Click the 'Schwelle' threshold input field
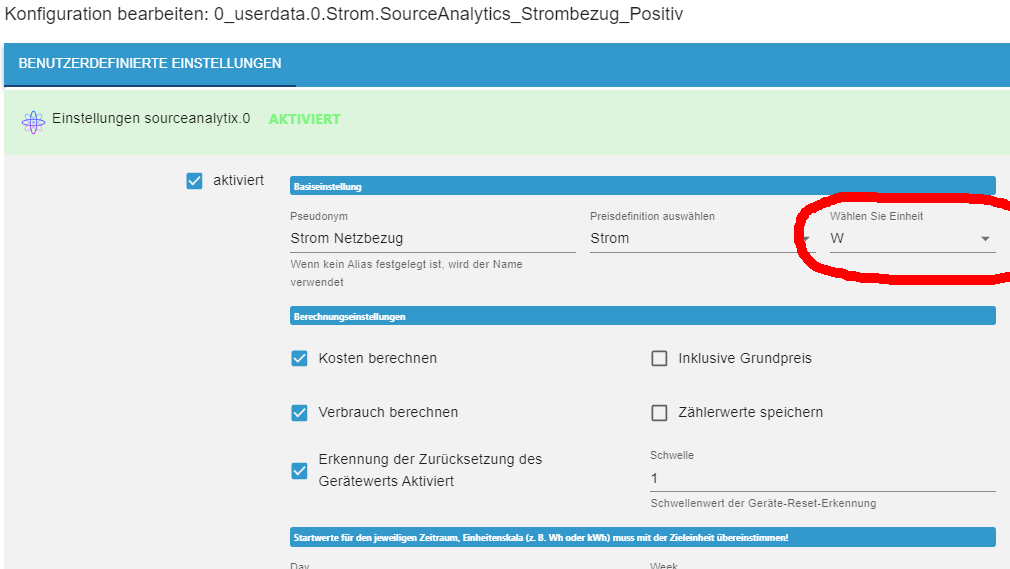 click(822, 478)
